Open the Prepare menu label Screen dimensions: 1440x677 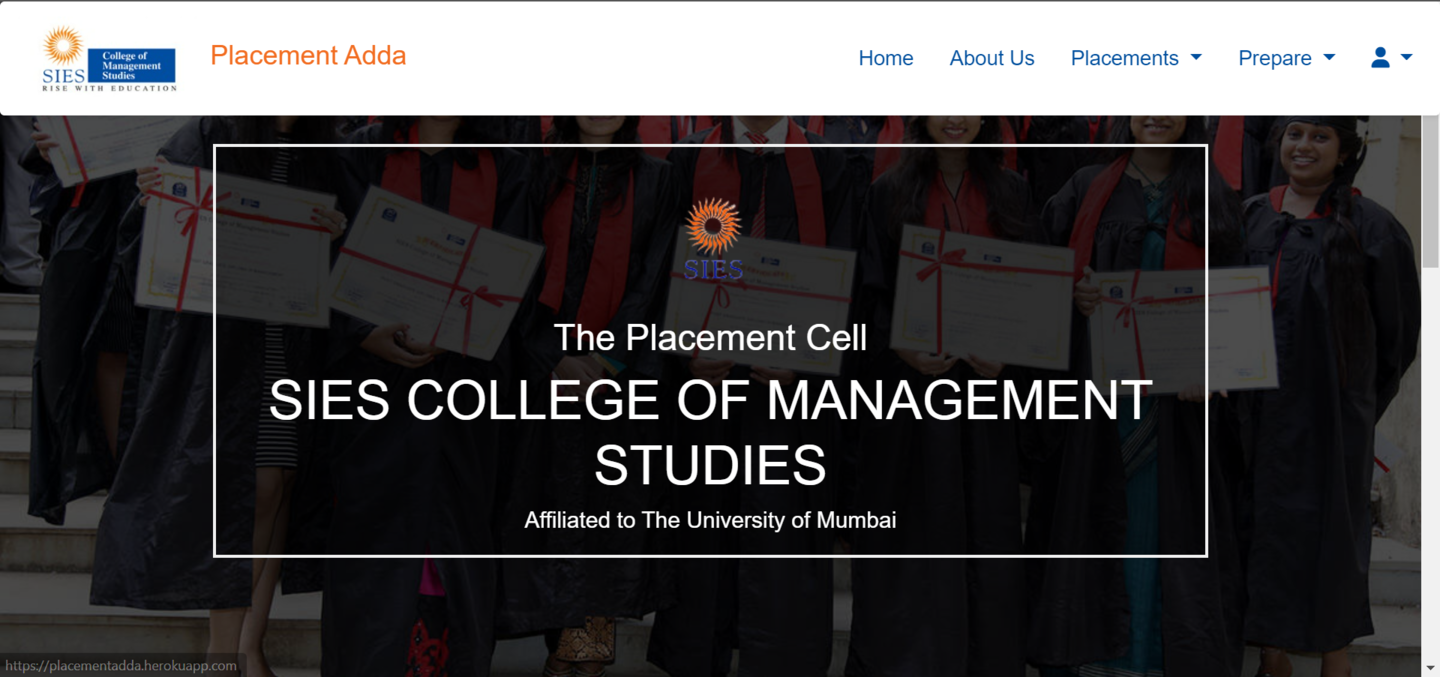click(1274, 58)
